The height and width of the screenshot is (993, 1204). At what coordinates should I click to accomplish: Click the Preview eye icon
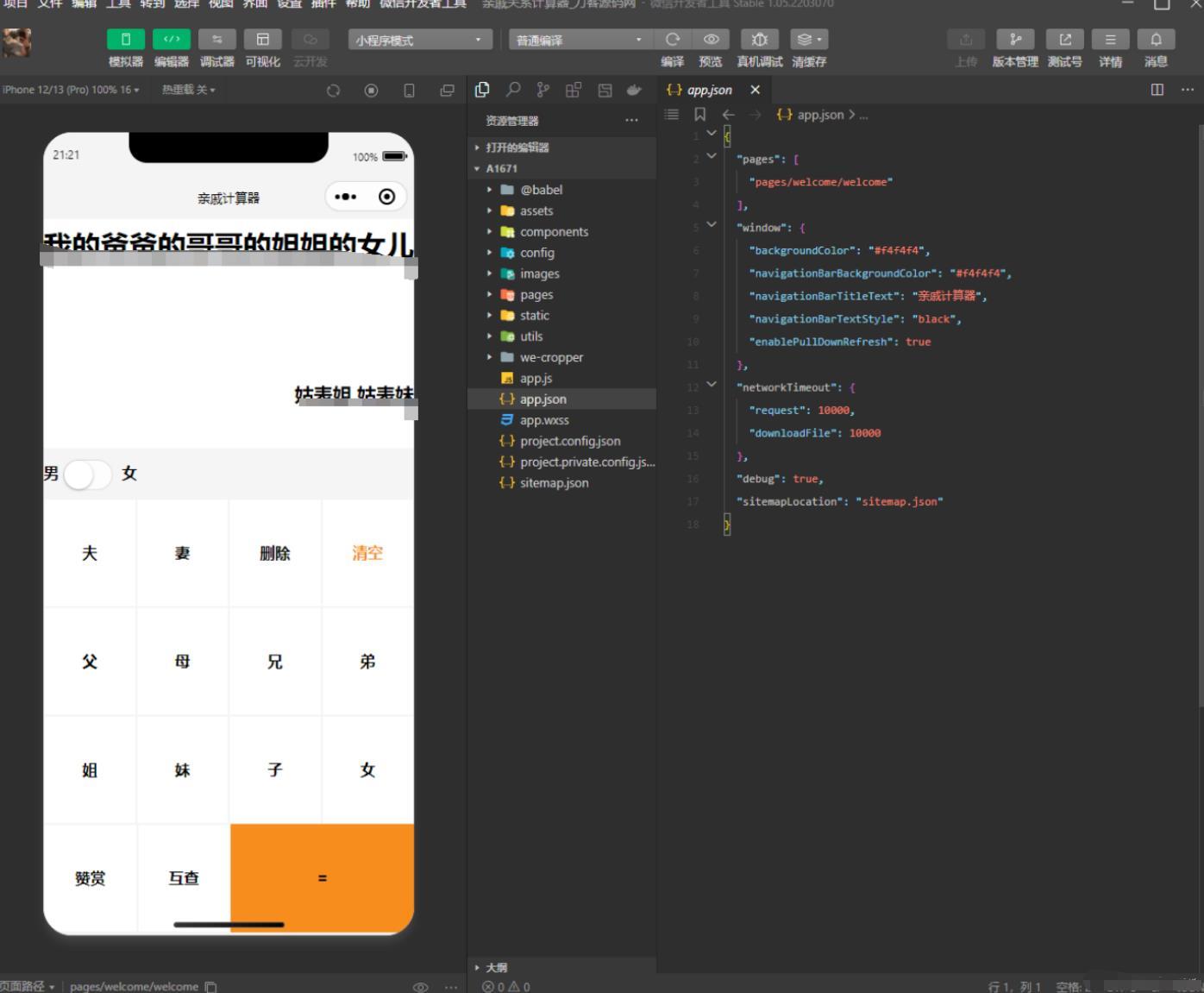(711, 40)
